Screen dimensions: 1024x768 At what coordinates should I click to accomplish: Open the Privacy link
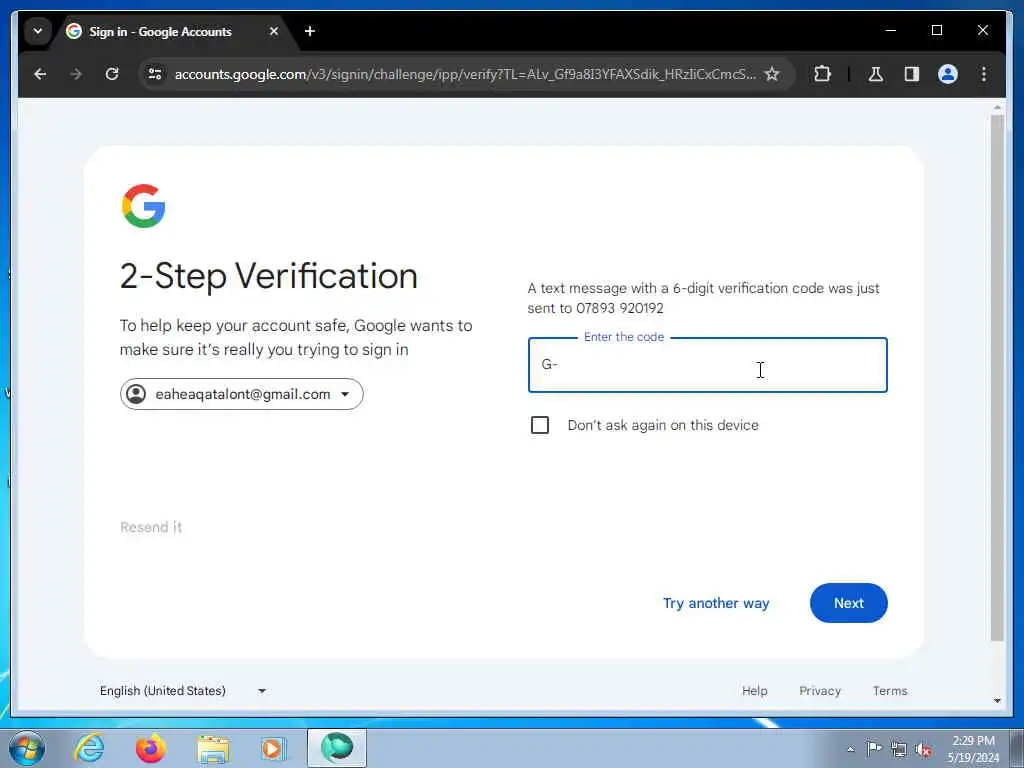pos(820,691)
